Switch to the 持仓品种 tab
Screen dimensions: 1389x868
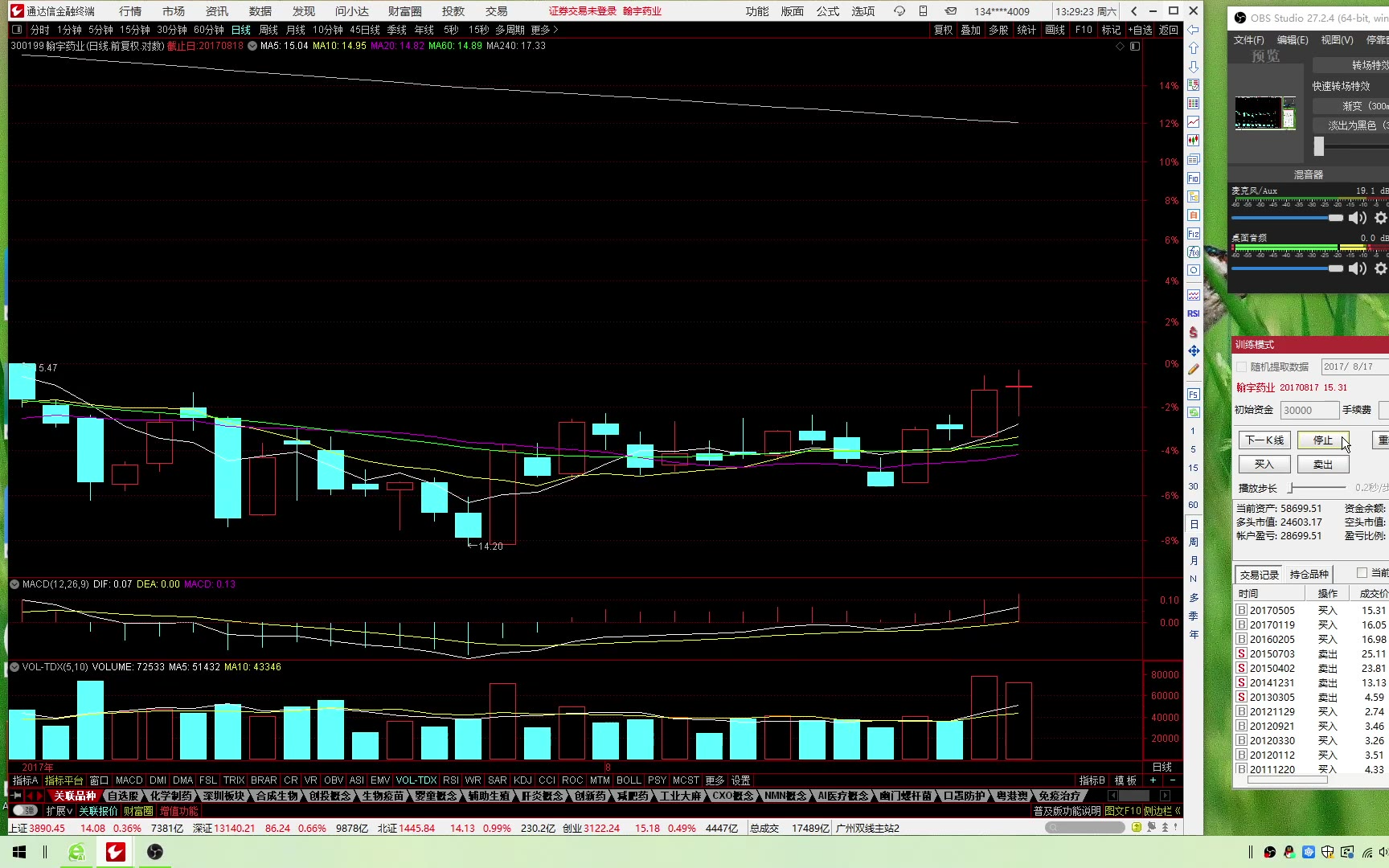[1309, 574]
